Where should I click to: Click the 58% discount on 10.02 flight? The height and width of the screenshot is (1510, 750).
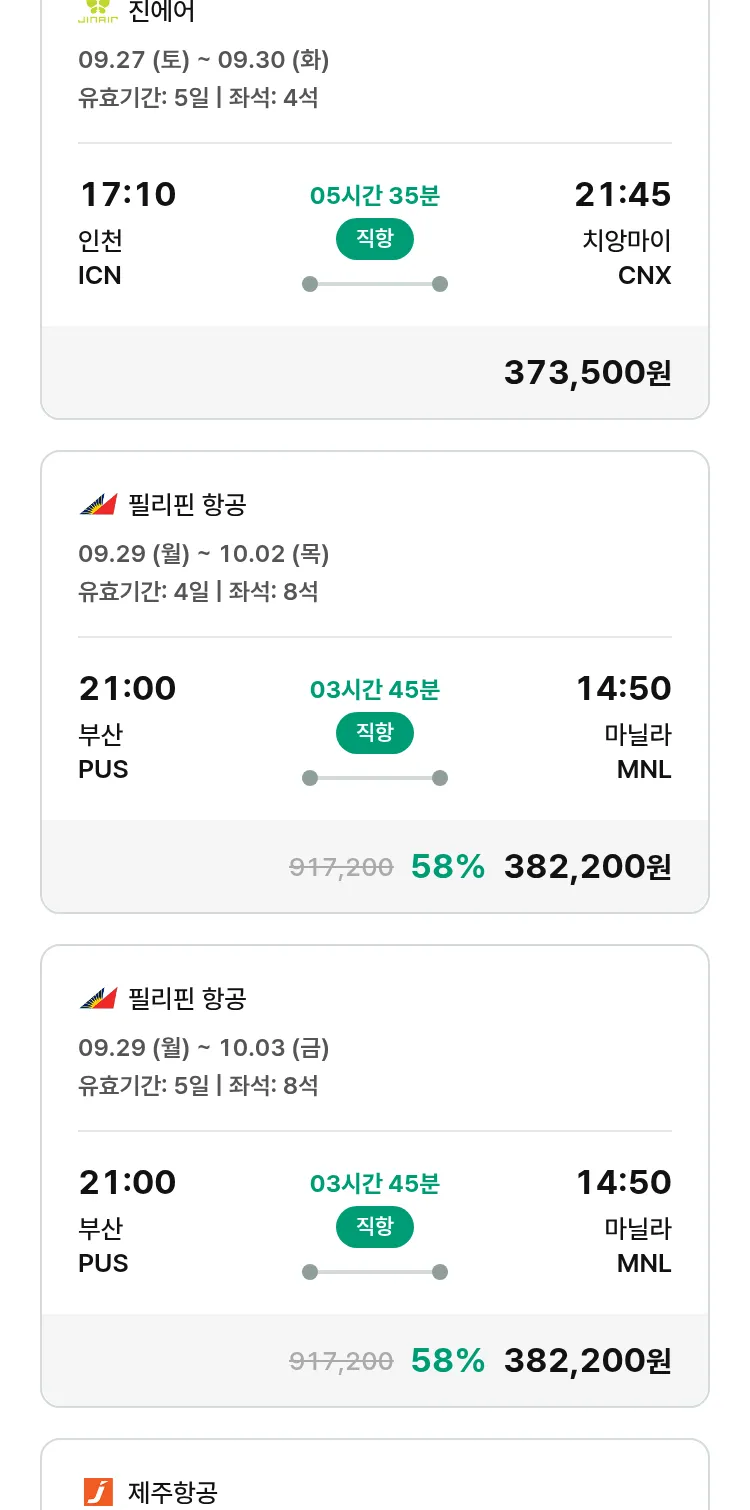[447, 867]
